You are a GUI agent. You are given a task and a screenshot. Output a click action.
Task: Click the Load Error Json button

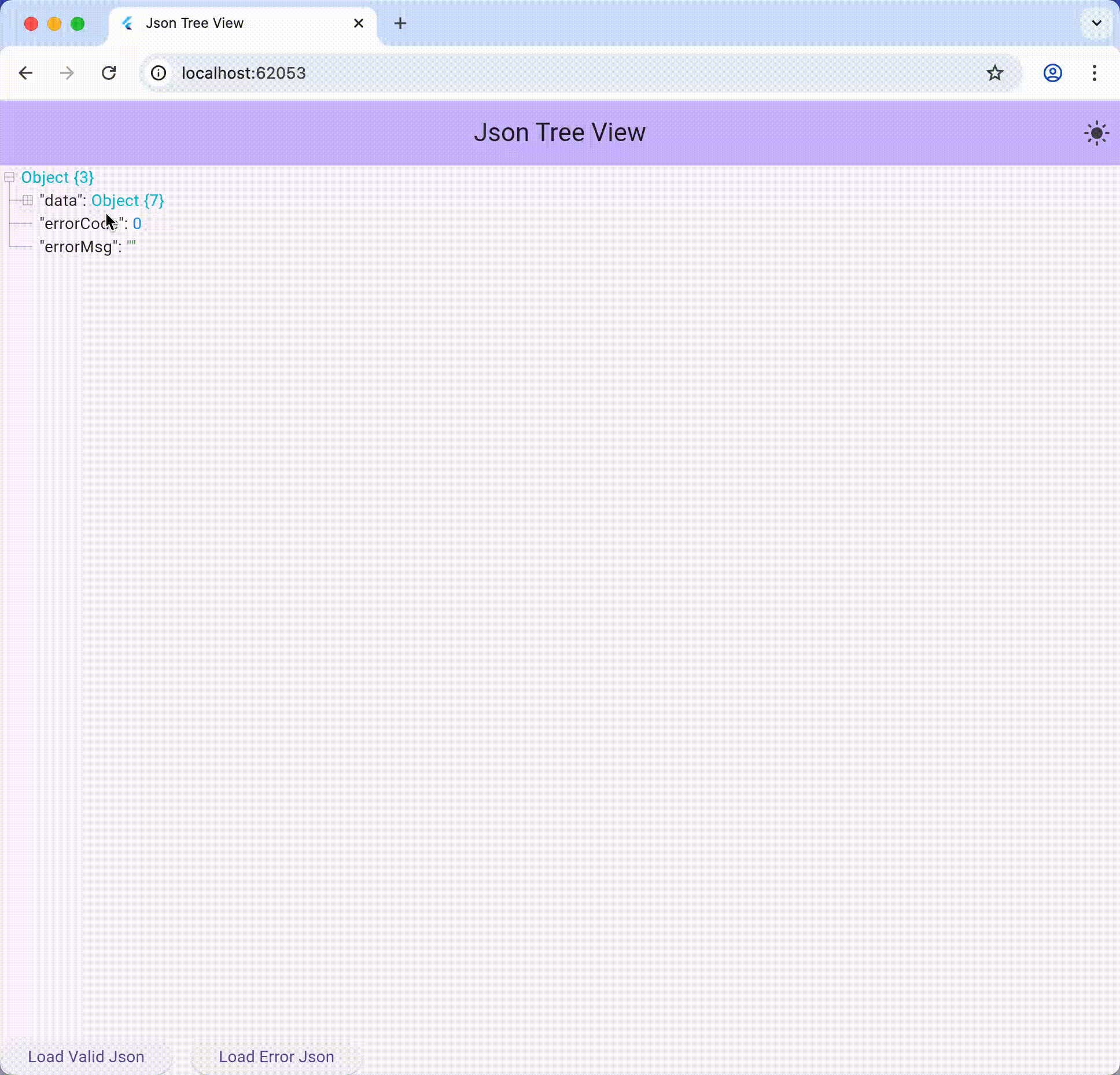pyautogui.click(x=276, y=1056)
